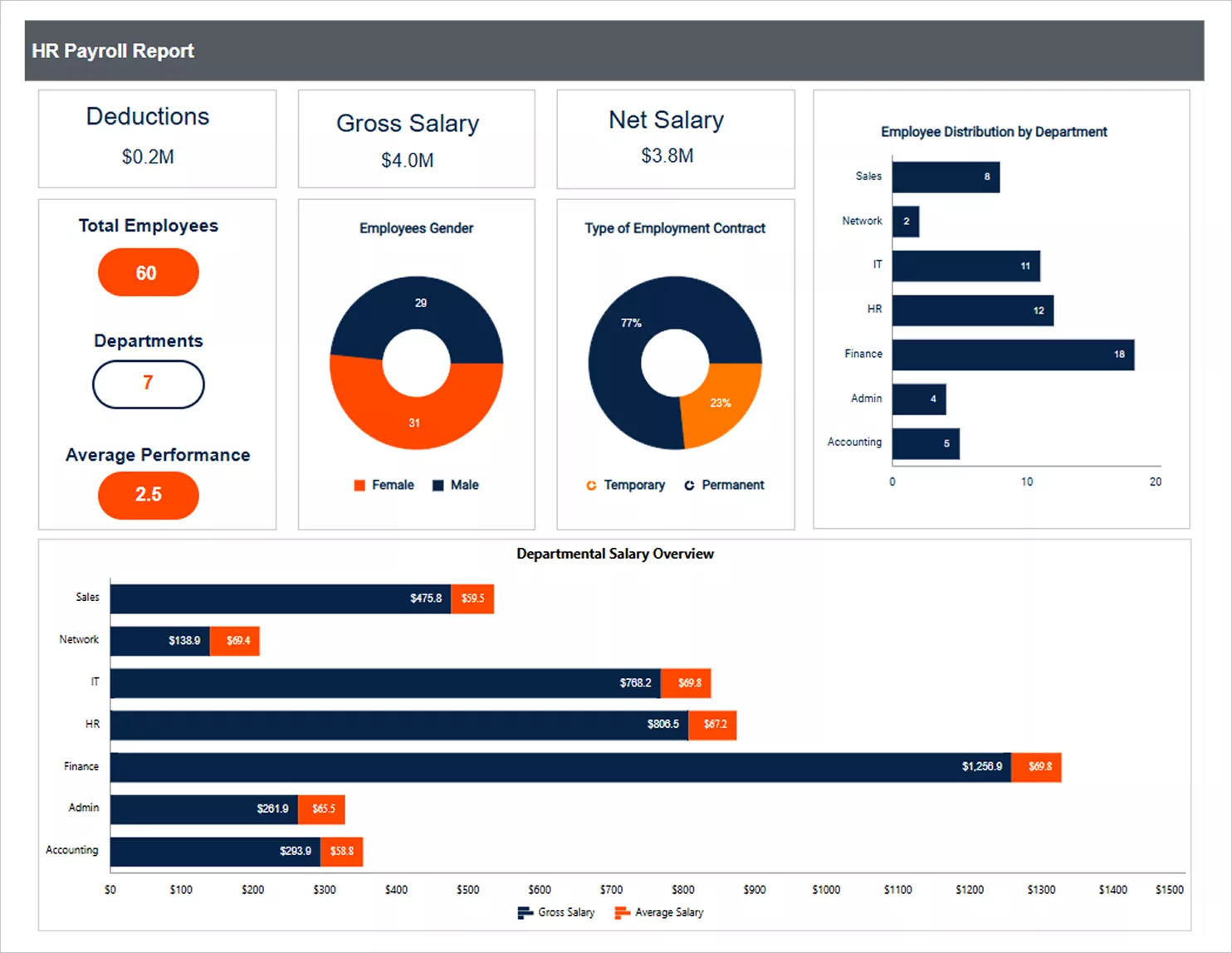
Task: Click the Female legend color square
Action: (x=359, y=486)
